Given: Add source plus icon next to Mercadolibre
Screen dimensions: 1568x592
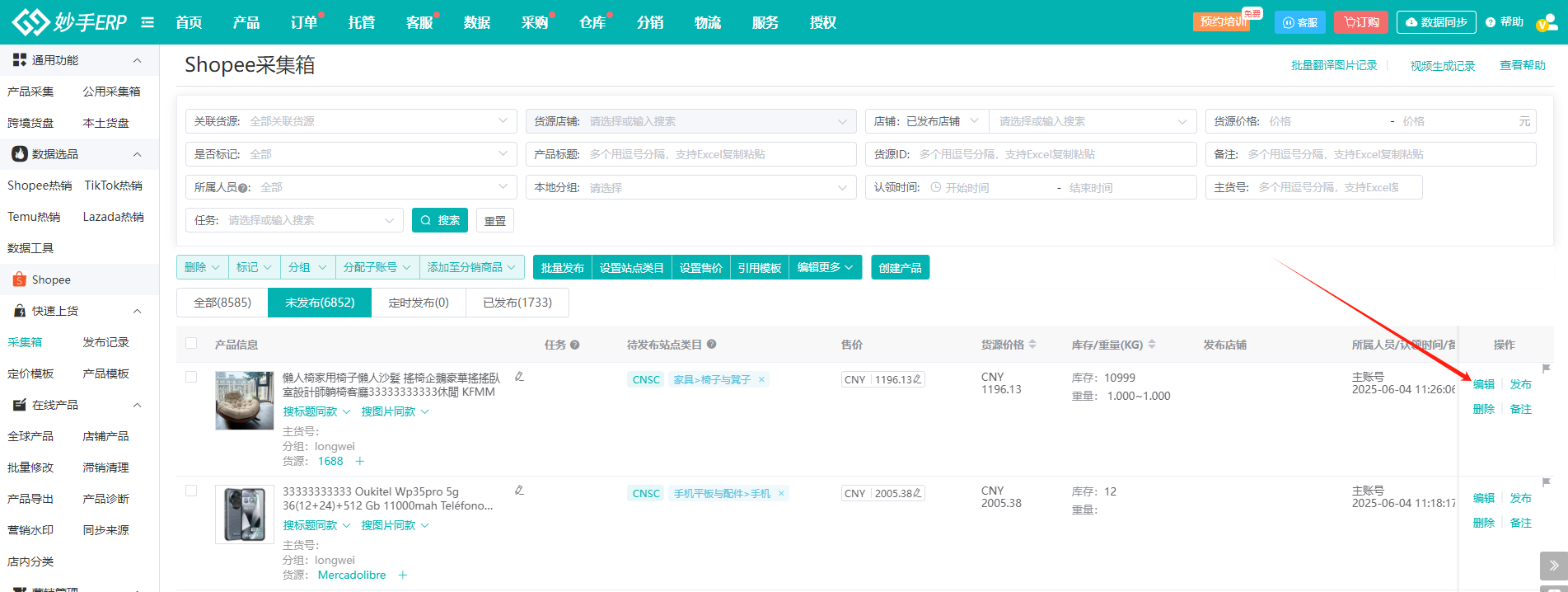Looking at the screenshot, I should click(x=403, y=576).
